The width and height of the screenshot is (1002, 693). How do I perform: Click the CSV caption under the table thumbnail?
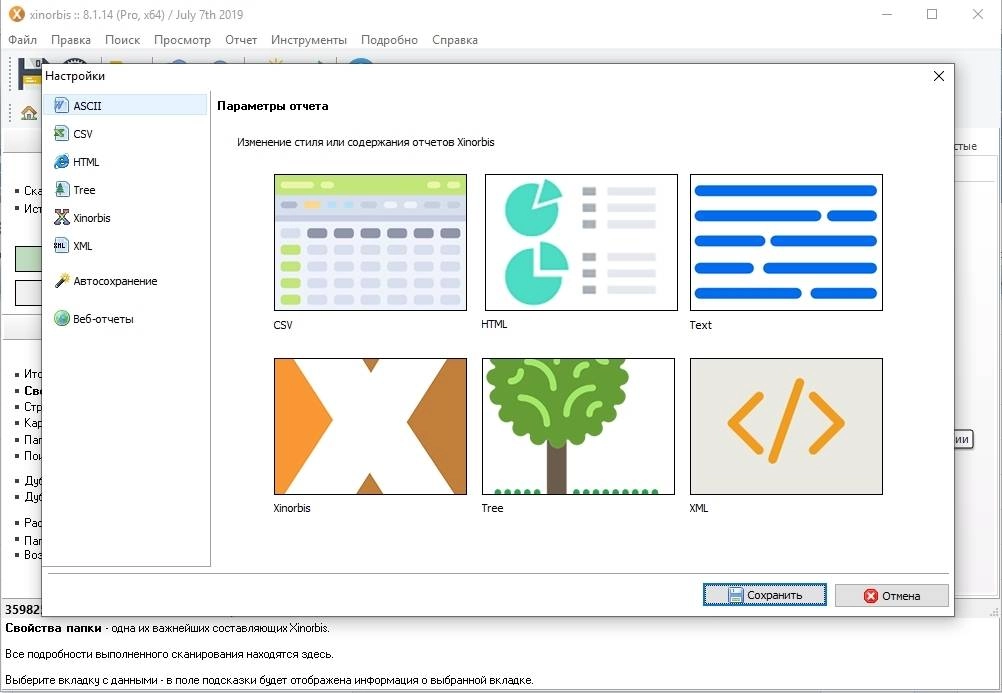[x=282, y=325]
